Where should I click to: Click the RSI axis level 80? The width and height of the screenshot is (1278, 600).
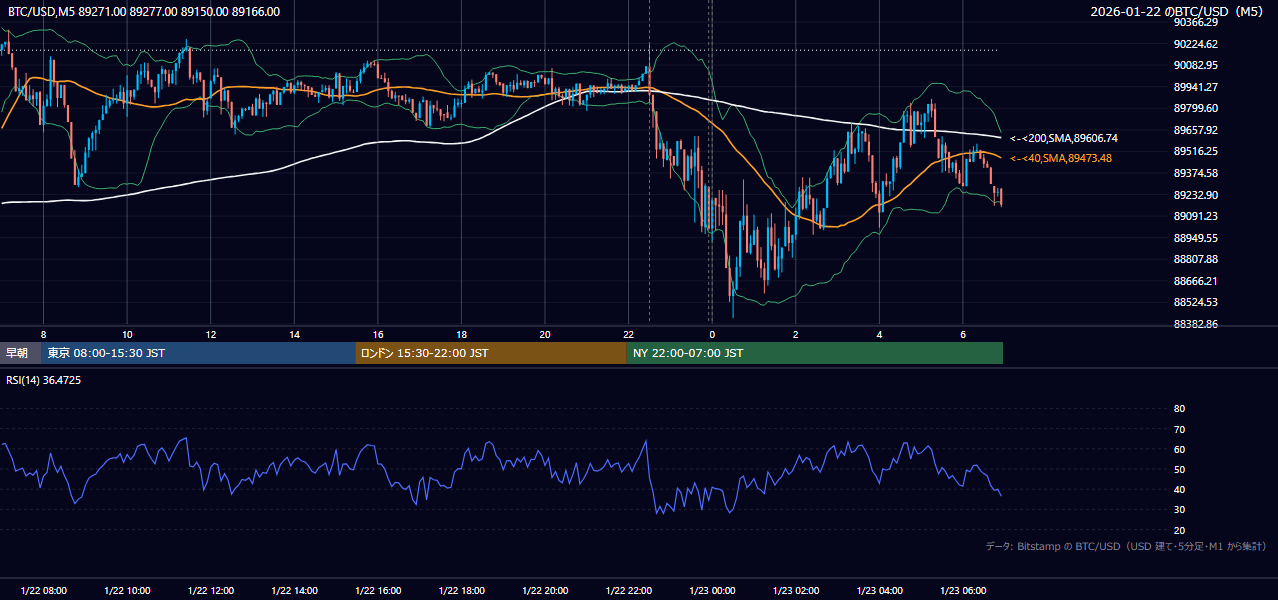(1179, 409)
